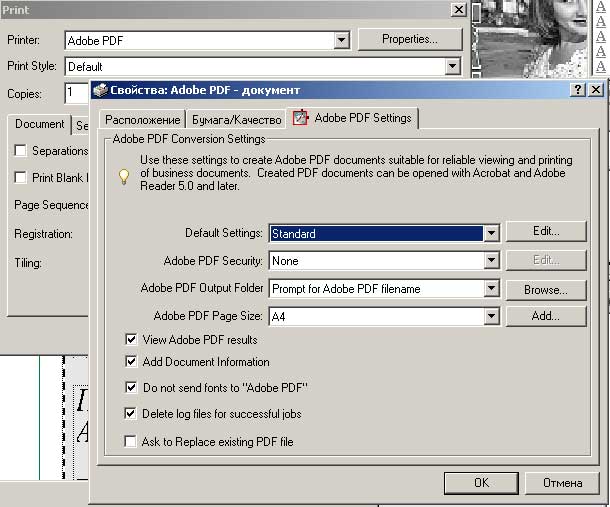Image resolution: width=610 pixels, height=507 pixels.
Task: Toggle View Adobe PDF results checkbox
Action: [131, 339]
